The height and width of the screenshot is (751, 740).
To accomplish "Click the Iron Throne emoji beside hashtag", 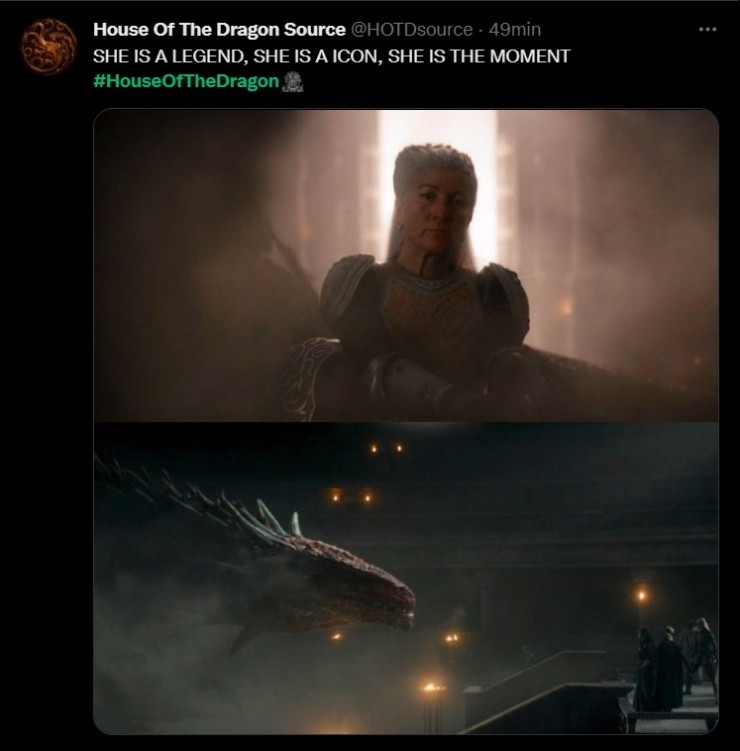I will (292, 82).
